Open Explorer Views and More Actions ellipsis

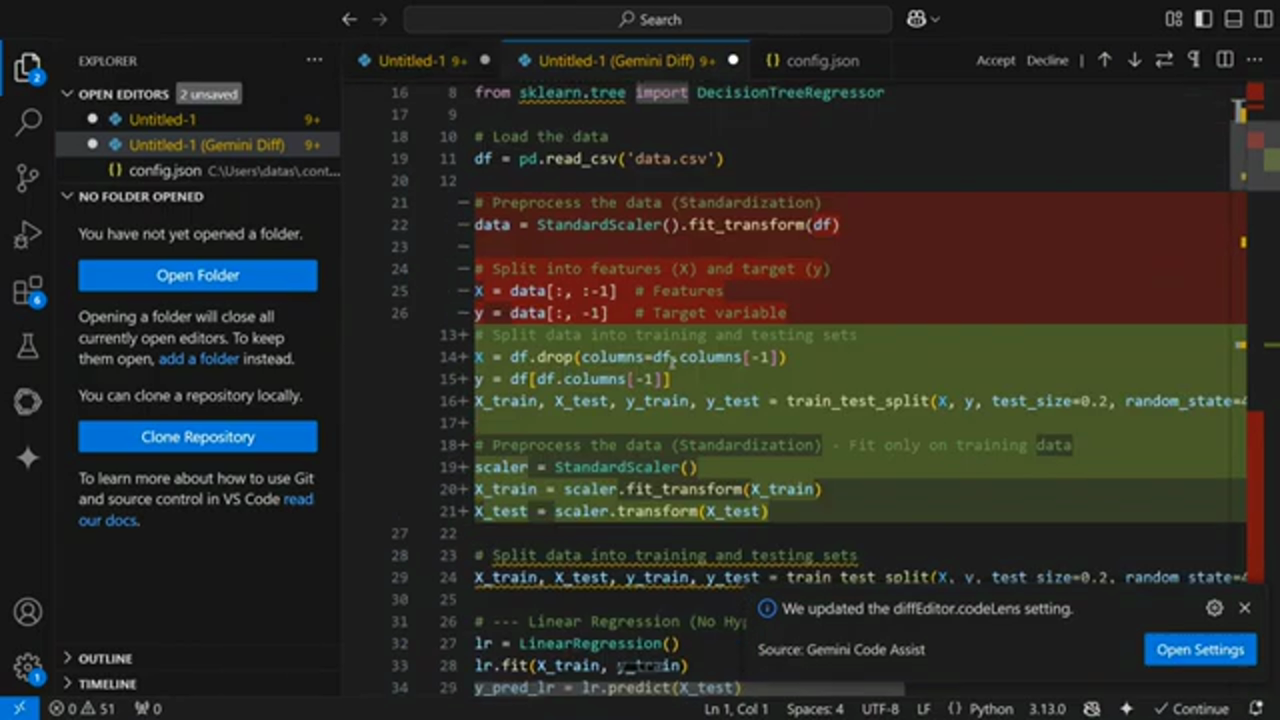pos(315,60)
